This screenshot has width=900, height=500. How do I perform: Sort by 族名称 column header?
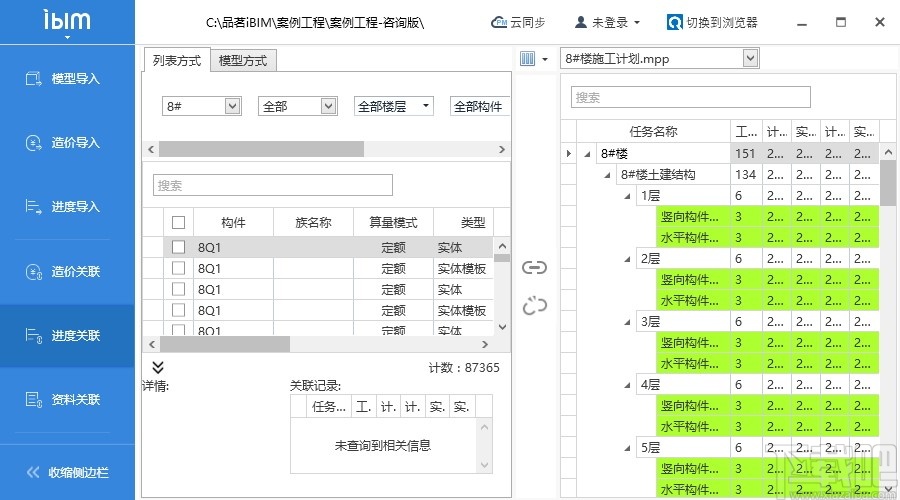pos(313,222)
